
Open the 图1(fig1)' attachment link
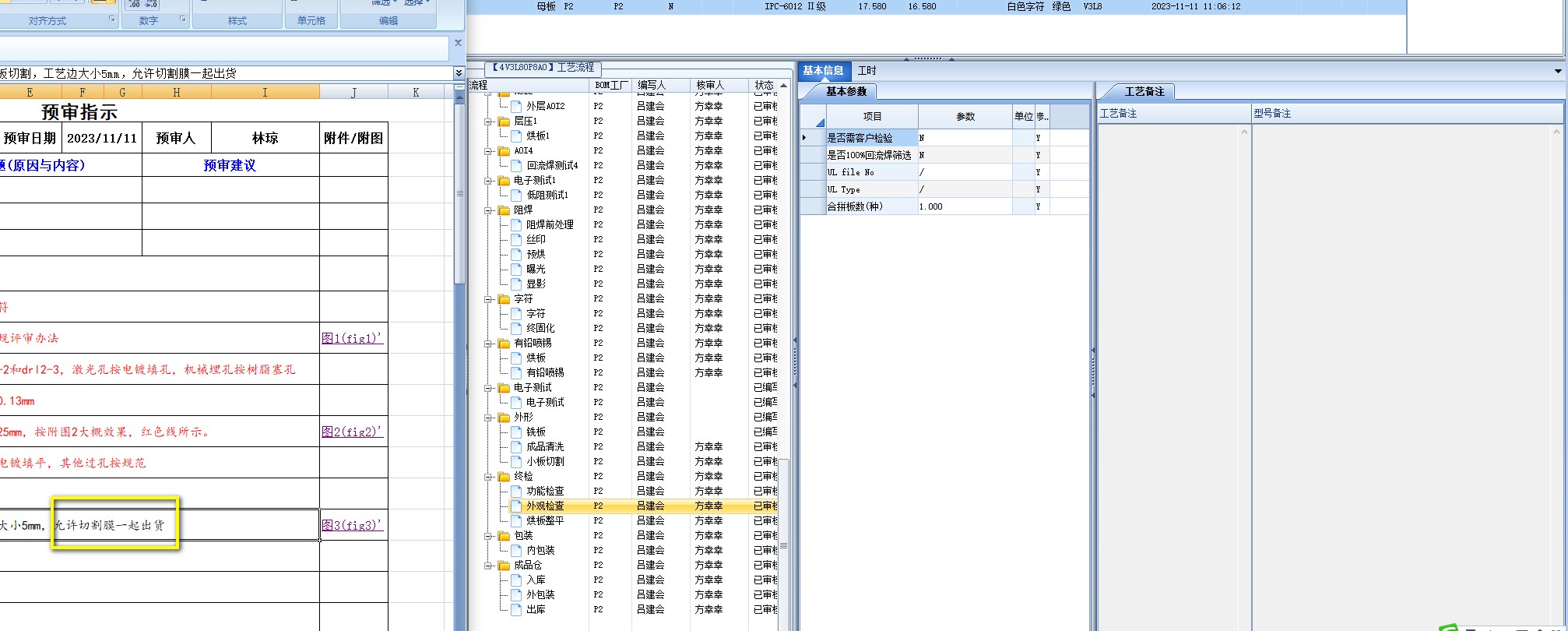[x=352, y=338]
